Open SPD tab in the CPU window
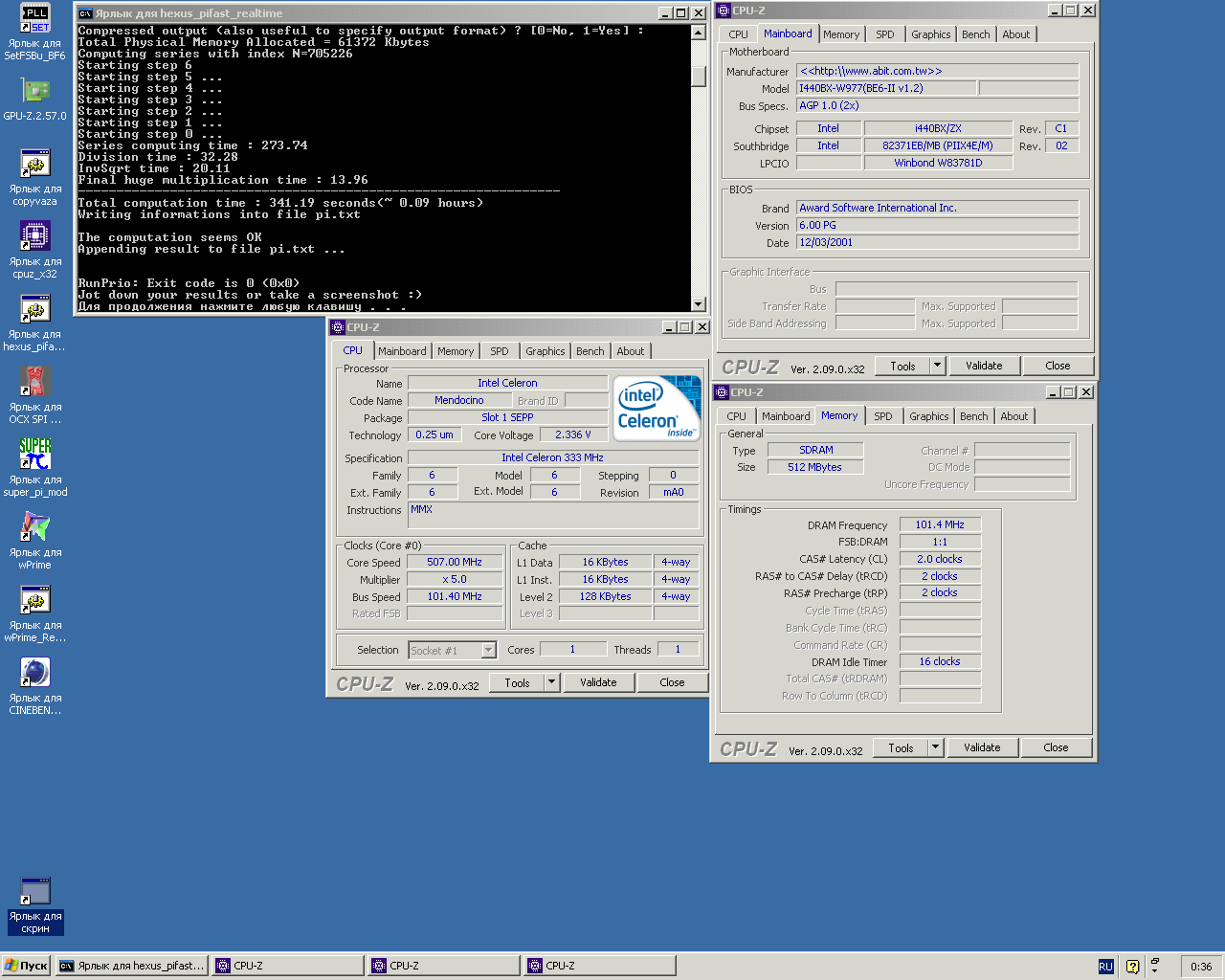This screenshot has width=1225, height=980. [x=500, y=351]
